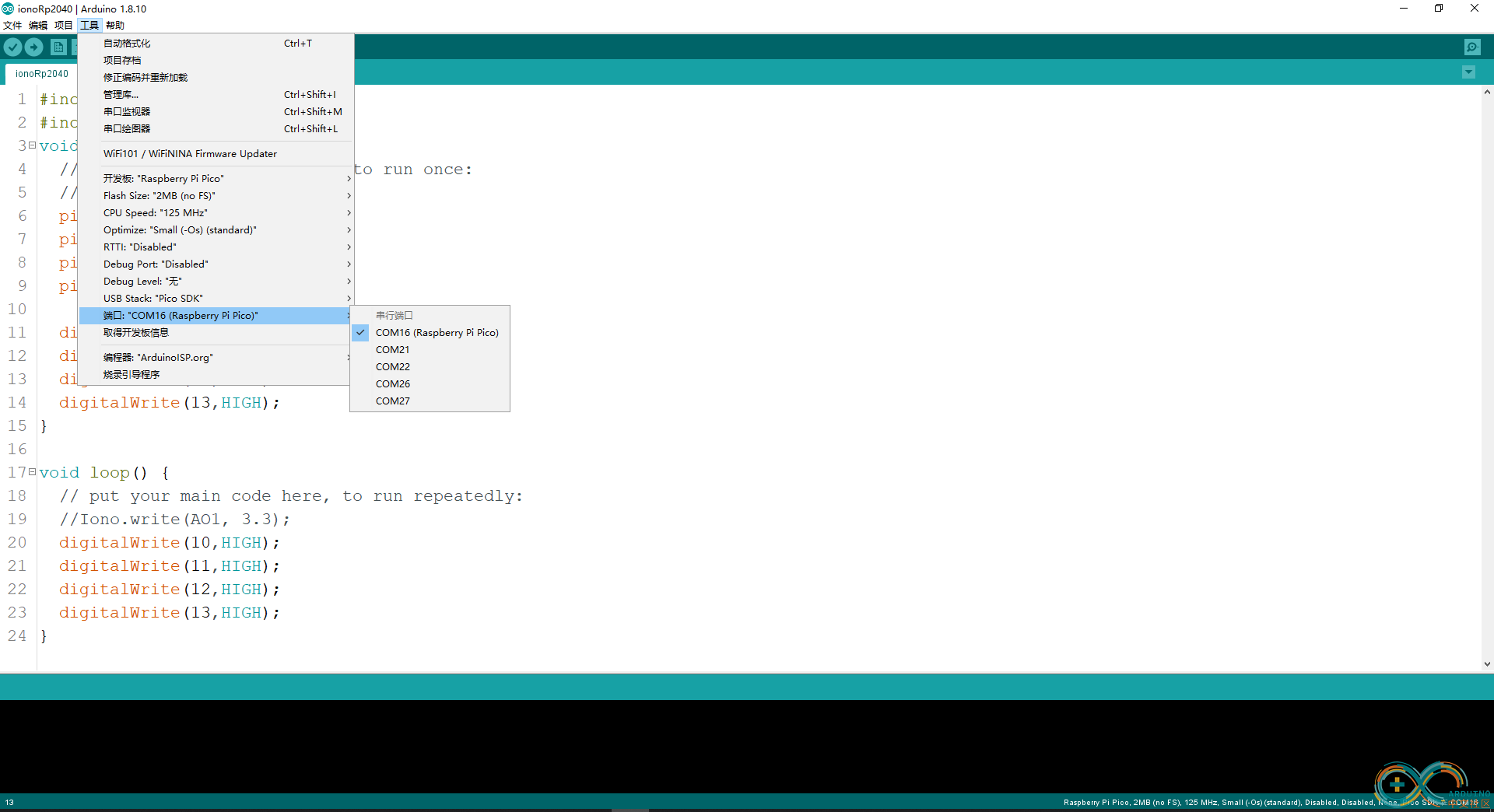
Task: Click the line number 13 indicator in the status bar
Action: tap(9, 802)
